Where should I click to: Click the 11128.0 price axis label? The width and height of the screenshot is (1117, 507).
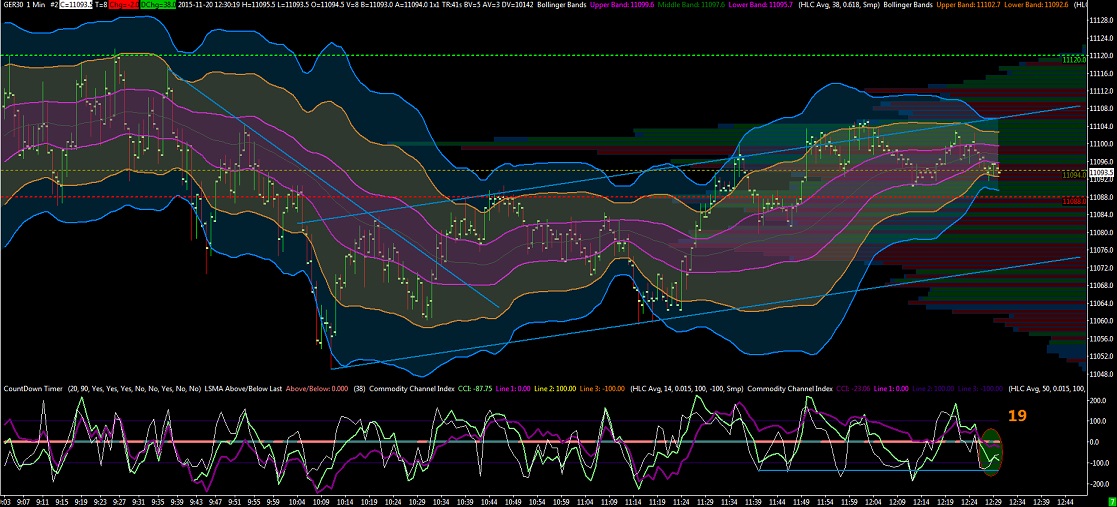[x=1101, y=21]
